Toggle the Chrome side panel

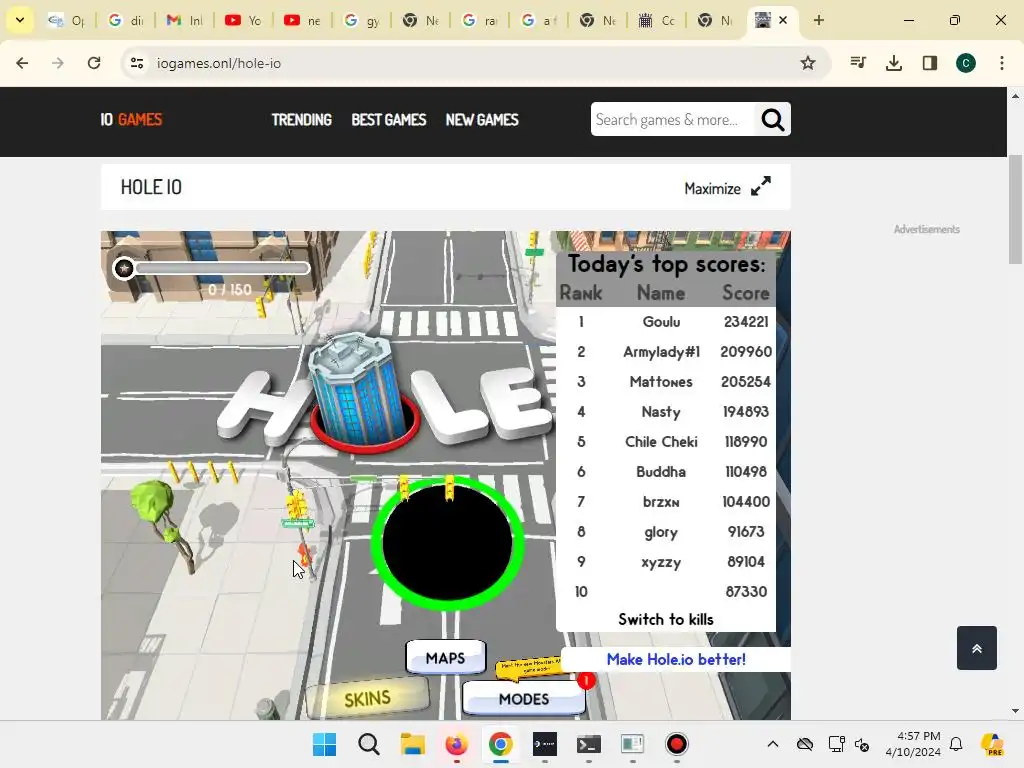[x=930, y=63]
